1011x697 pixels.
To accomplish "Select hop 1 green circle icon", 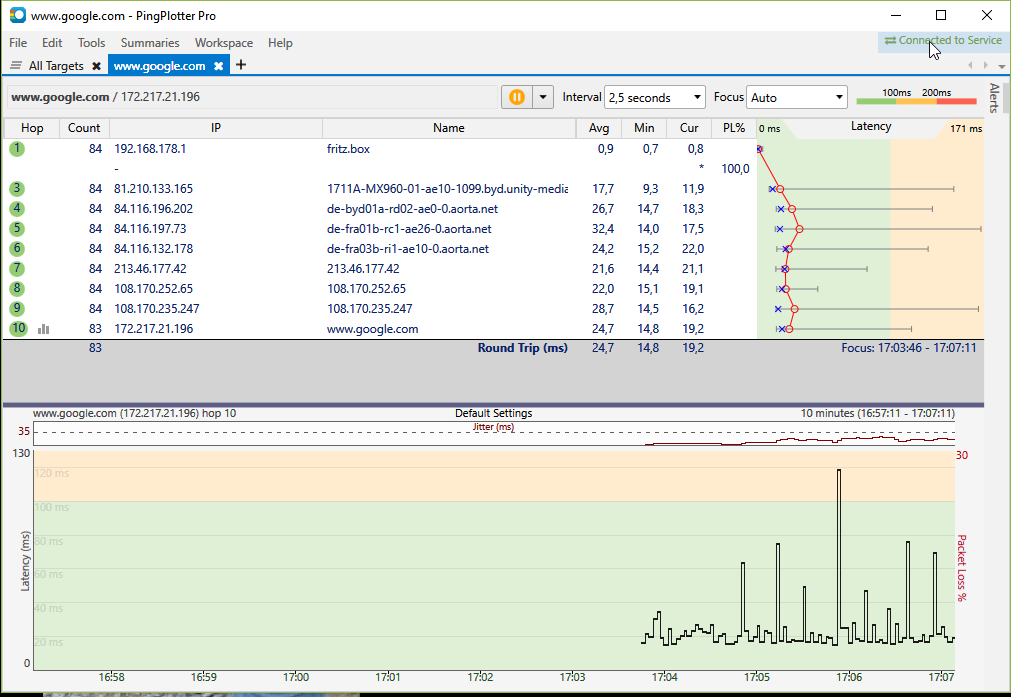I will (x=17, y=149).
